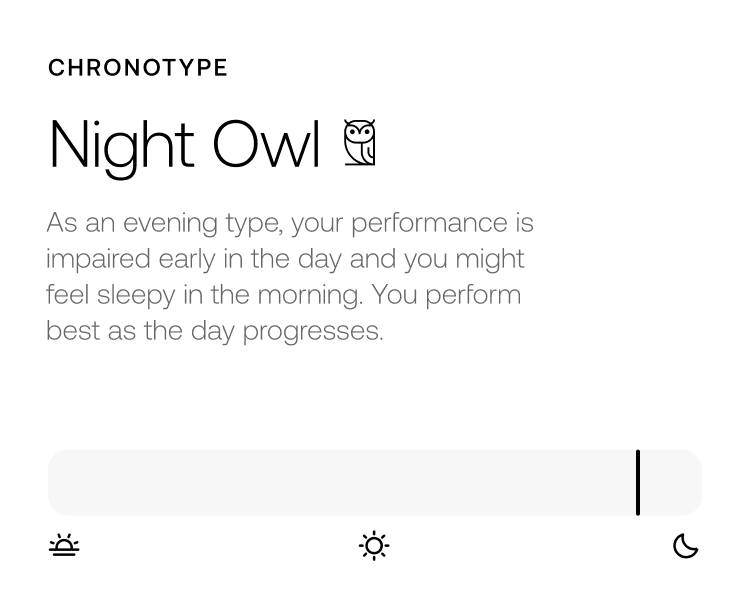Click the line "best as the day progresses."
The height and width of the screenshot is (605, 750).
click(x=215, y=331)
